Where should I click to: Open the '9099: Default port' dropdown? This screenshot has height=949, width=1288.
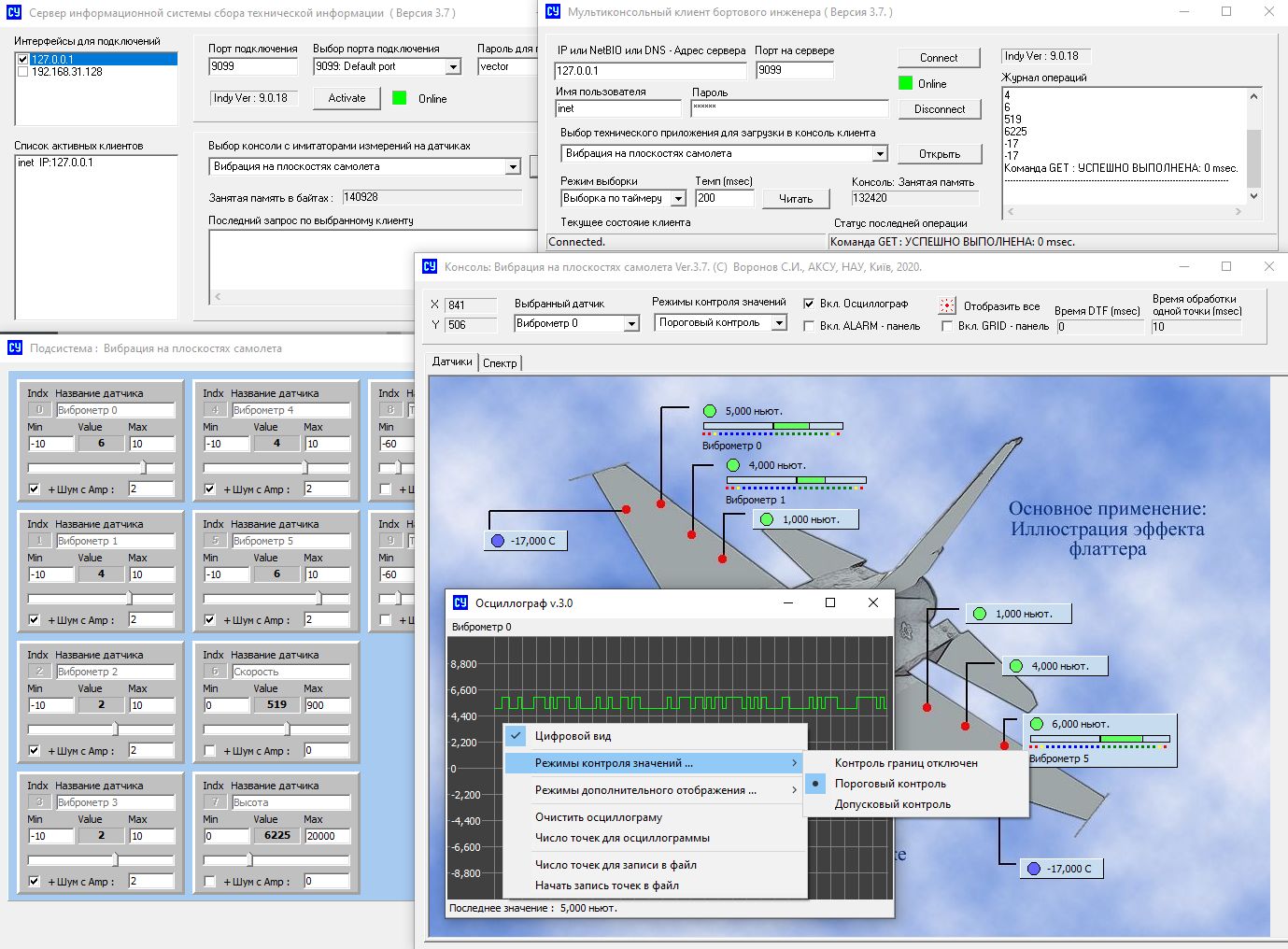453,66
